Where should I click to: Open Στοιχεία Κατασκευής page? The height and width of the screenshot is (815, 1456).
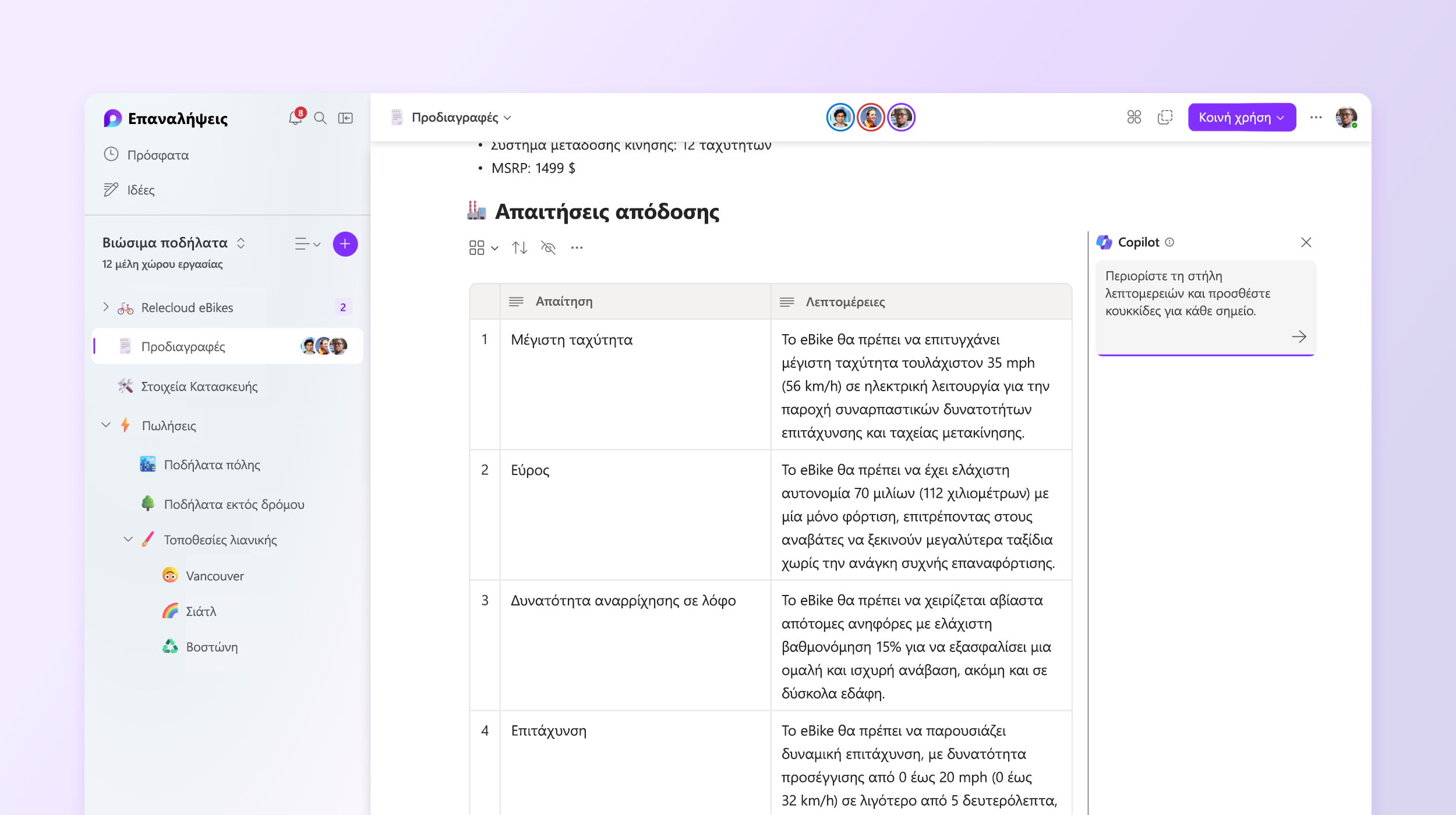[199, 387]
